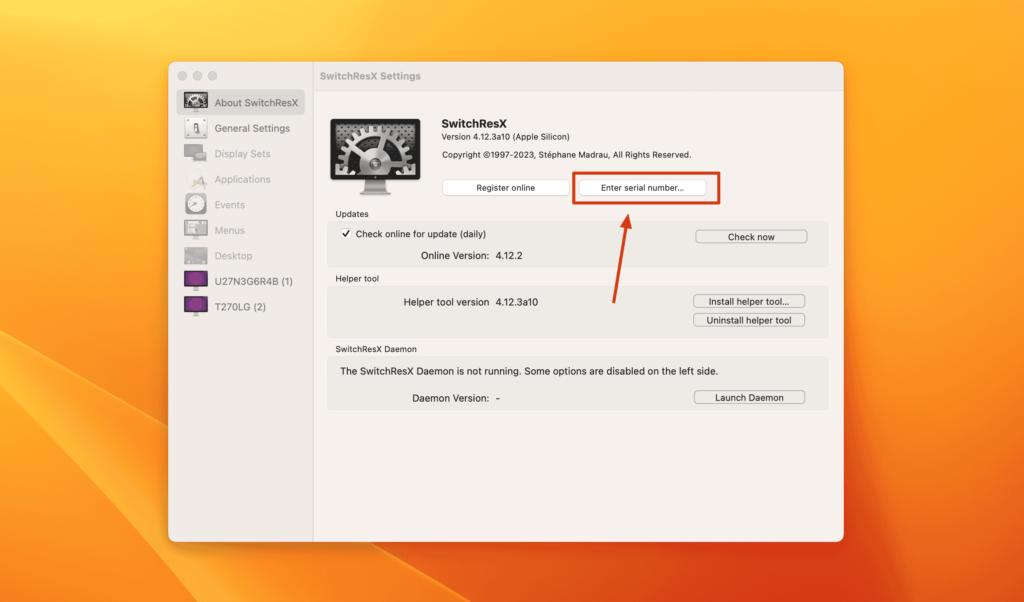
Task: Click 'Enter serial number…'
Action: pyautogui.click(x=644, y=187)
